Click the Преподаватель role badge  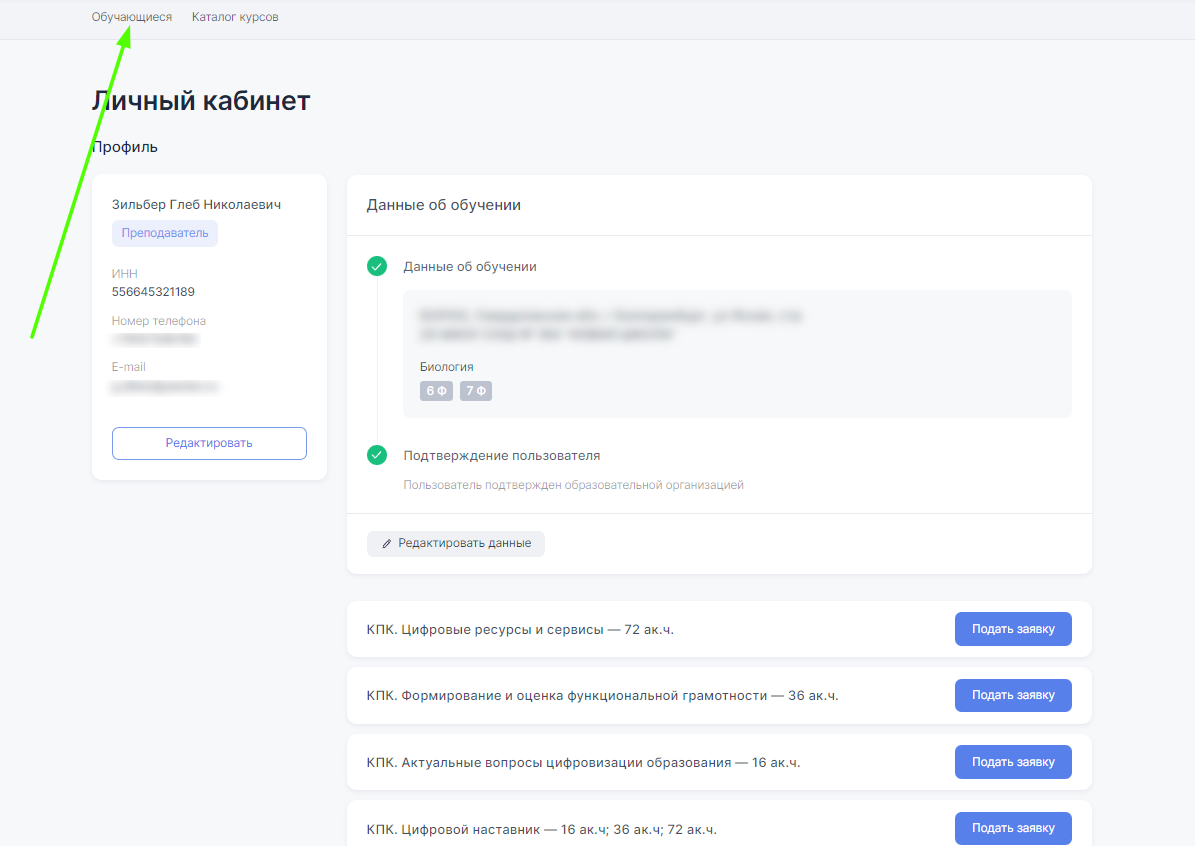pos(165,233)
